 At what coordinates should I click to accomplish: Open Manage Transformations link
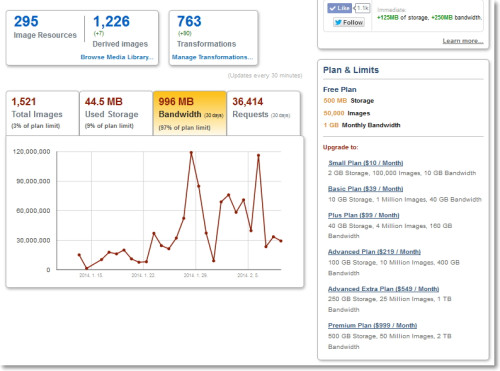(212, 57)
